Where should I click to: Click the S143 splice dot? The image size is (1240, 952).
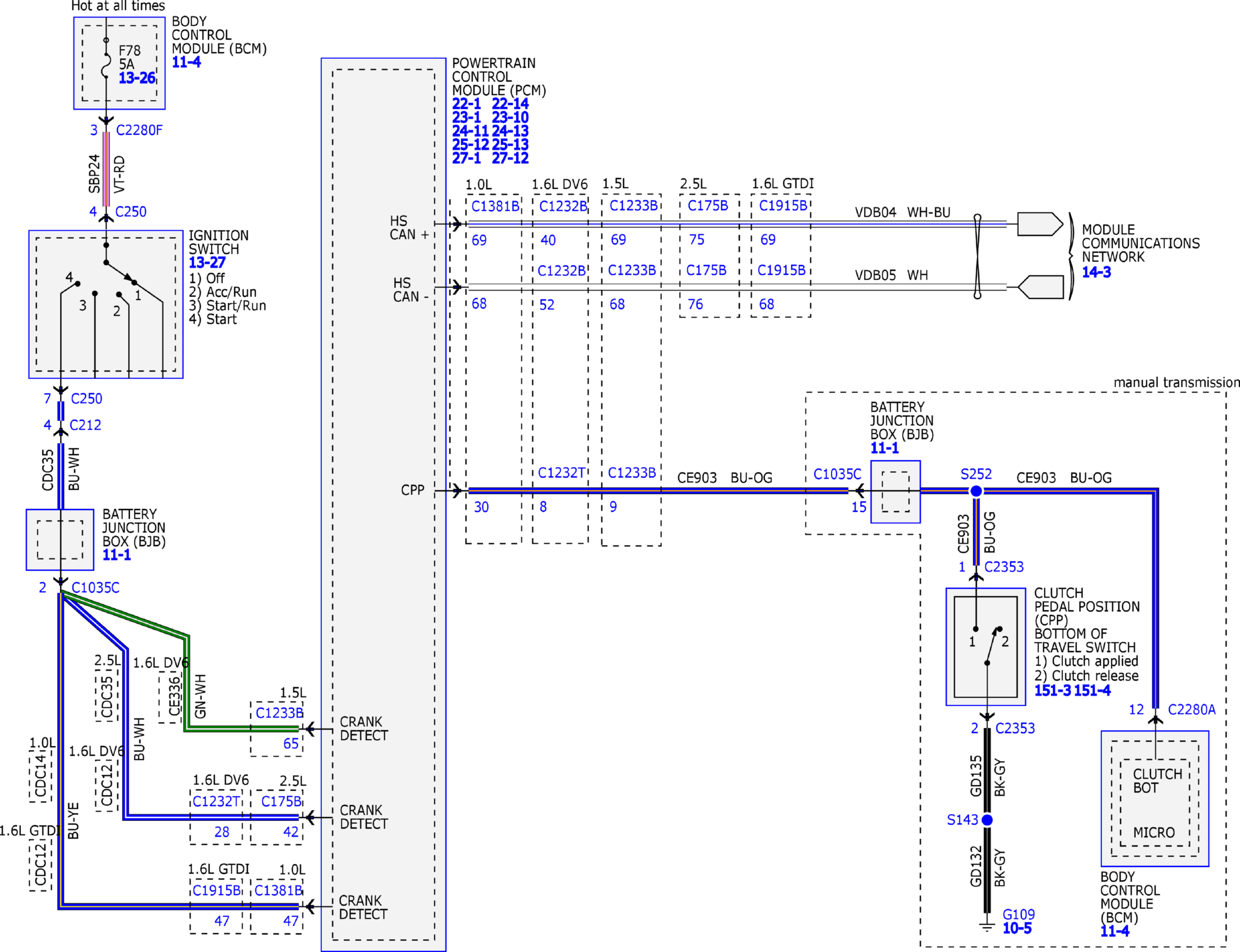(987, 820)
